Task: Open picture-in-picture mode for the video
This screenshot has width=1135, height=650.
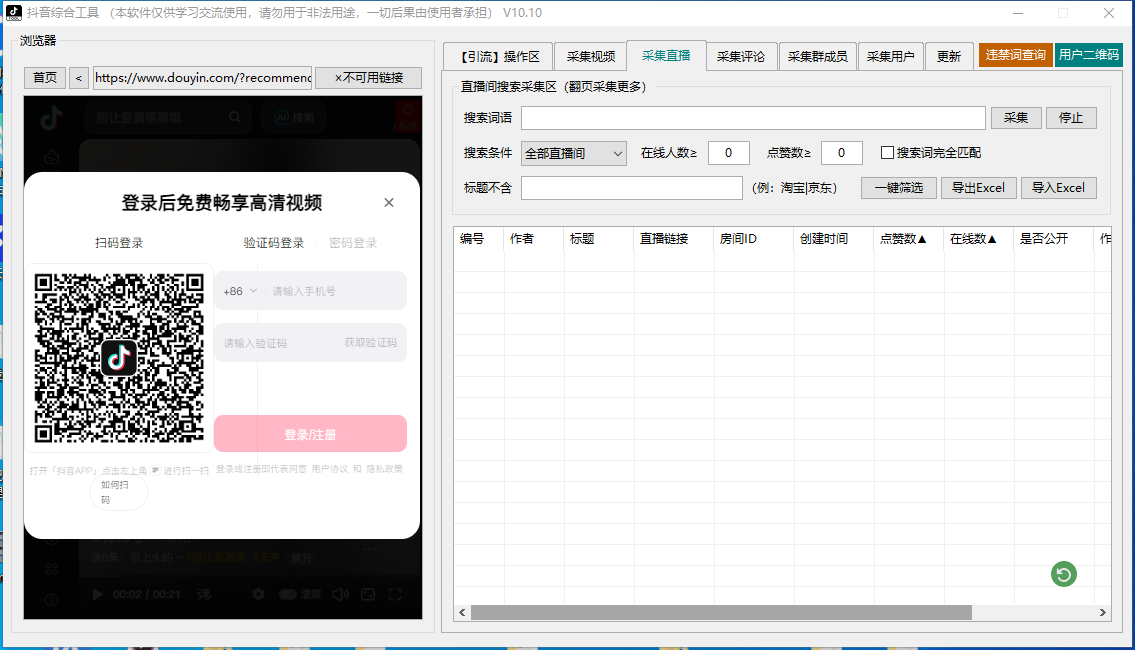Action: point(369,594)
